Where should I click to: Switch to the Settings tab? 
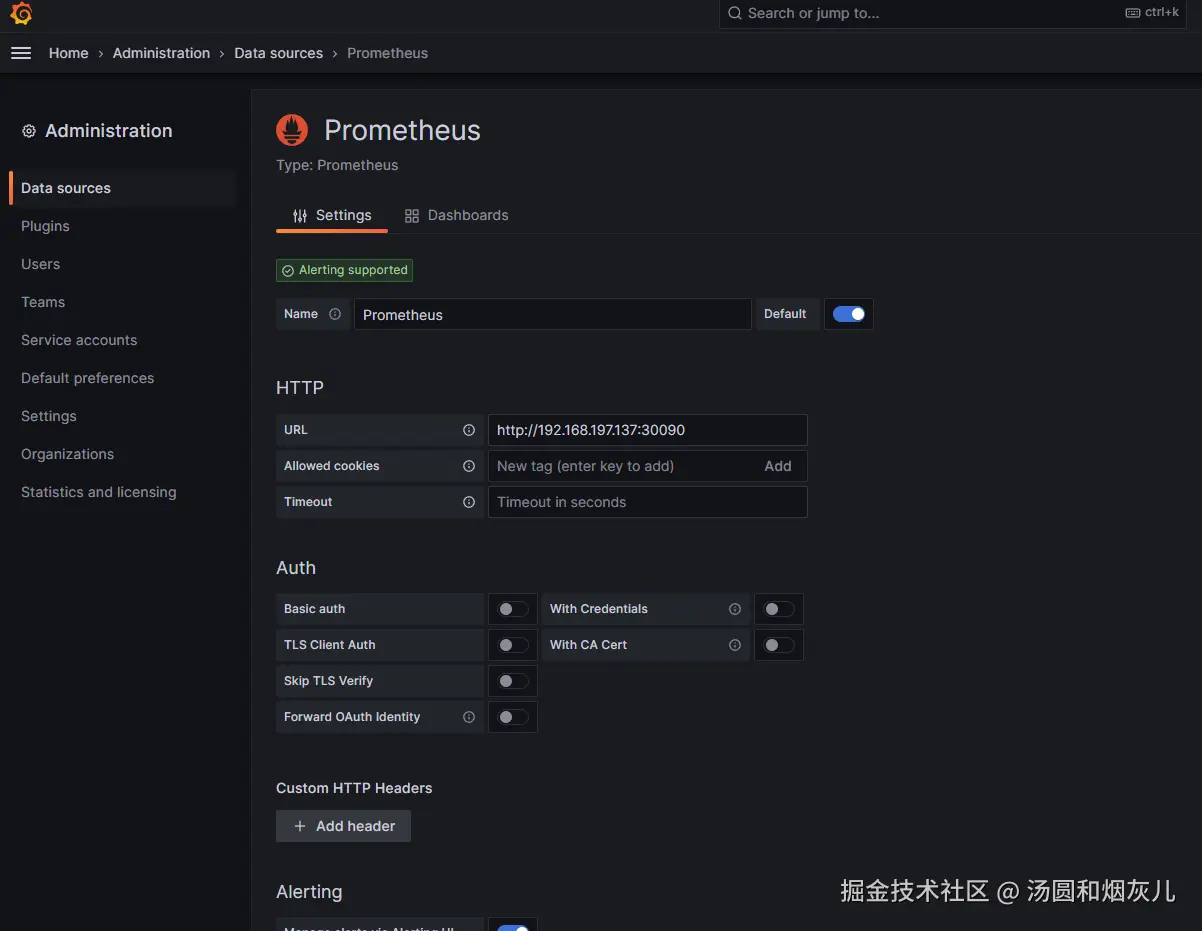point(332,215)
